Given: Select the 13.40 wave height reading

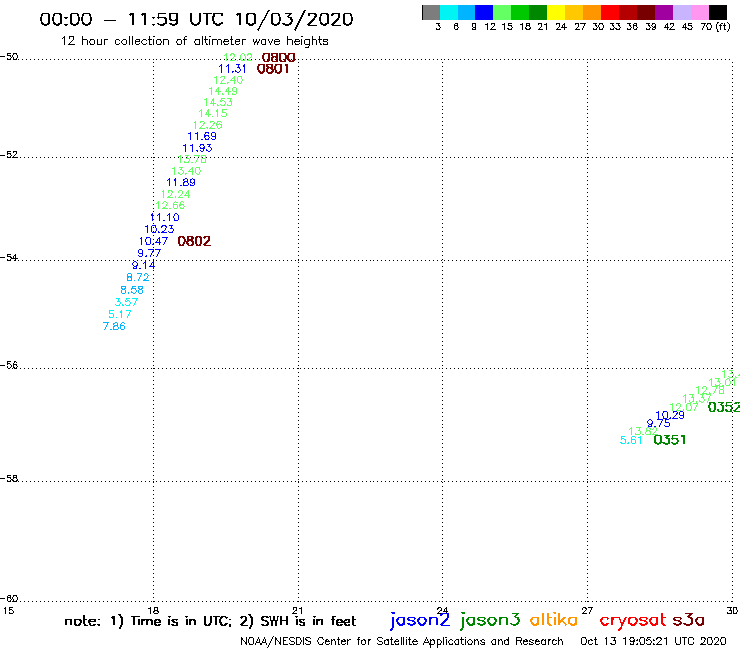Looking at the screenshot, I should coord(186,171).
